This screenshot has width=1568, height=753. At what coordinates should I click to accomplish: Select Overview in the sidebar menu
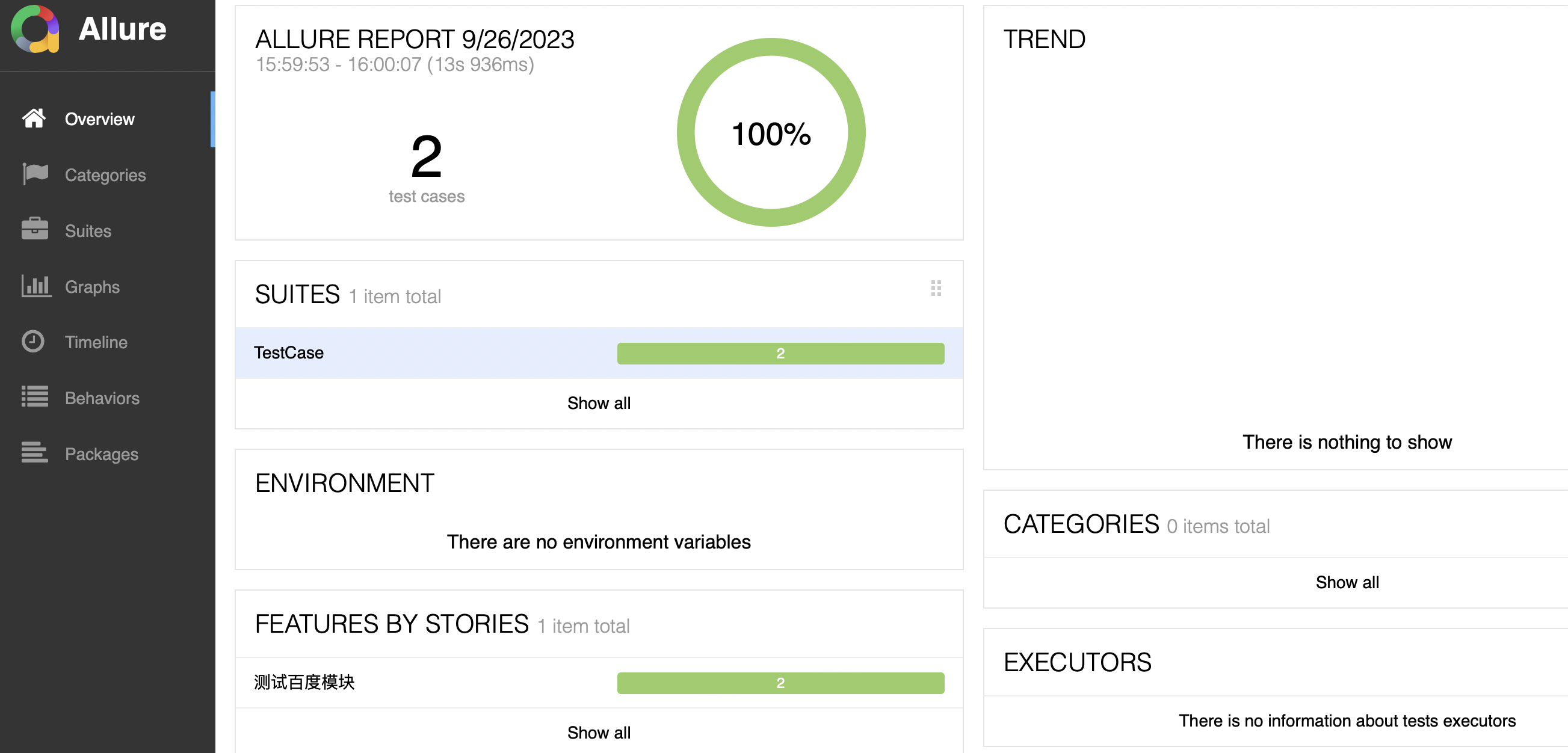click(x=99, y=118)
